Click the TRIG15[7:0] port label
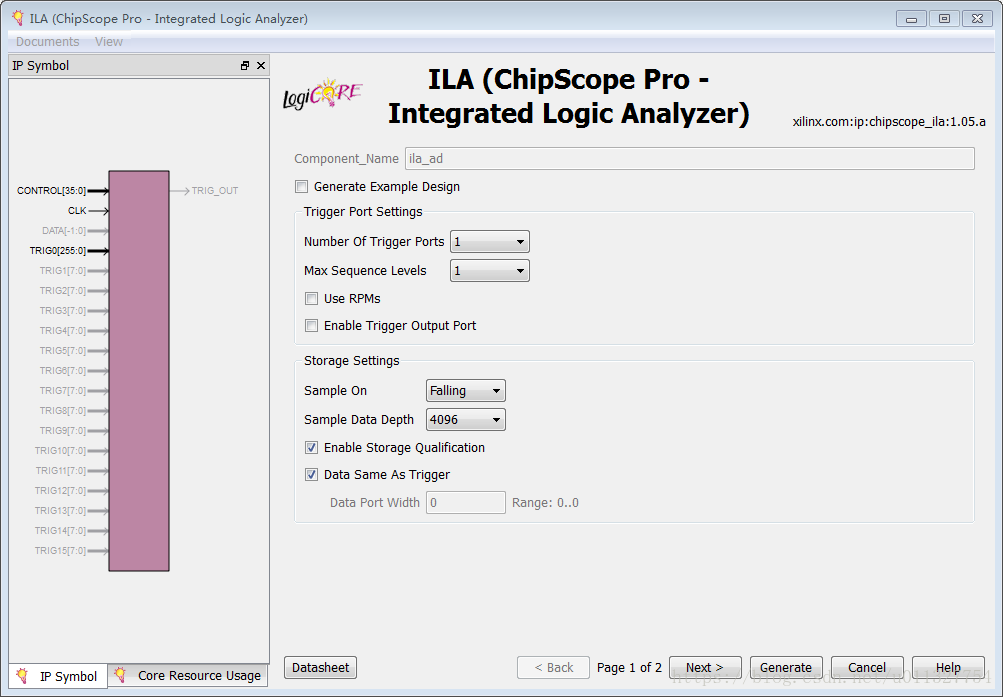This screenshot has height=697, width=1003. (60, 551)
